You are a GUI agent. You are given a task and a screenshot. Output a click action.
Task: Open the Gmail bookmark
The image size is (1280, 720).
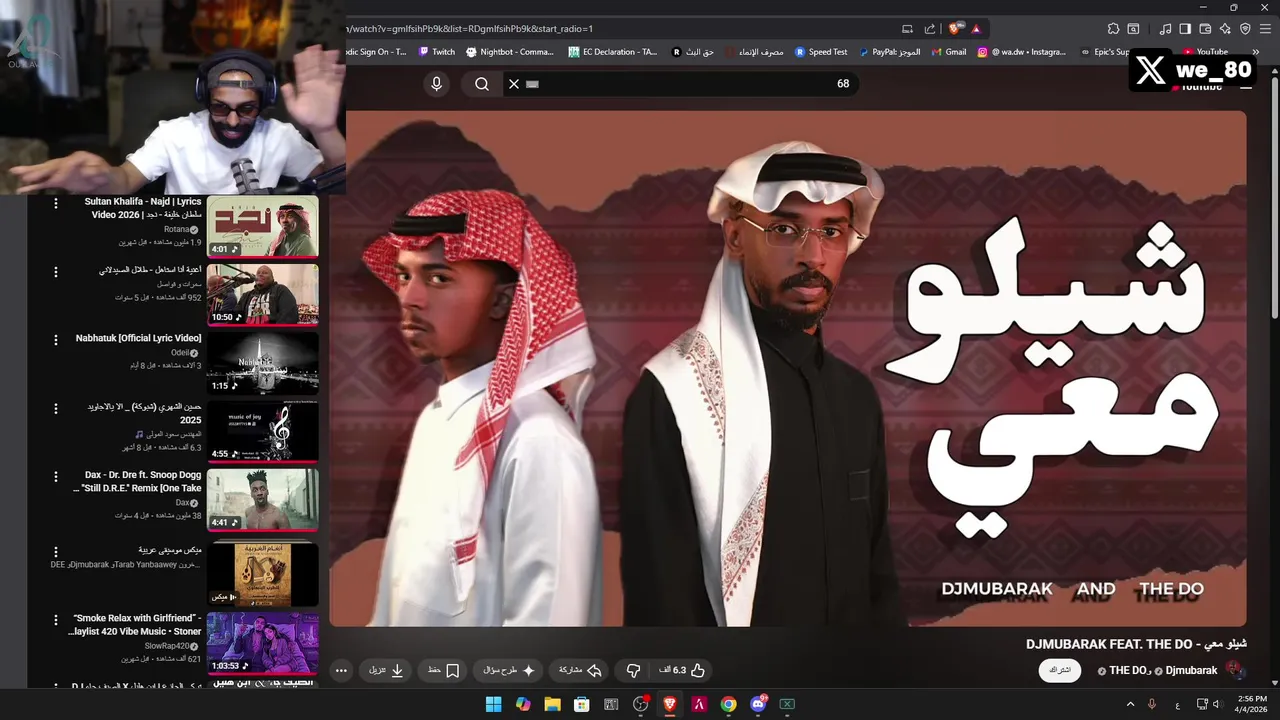[949, 52]
